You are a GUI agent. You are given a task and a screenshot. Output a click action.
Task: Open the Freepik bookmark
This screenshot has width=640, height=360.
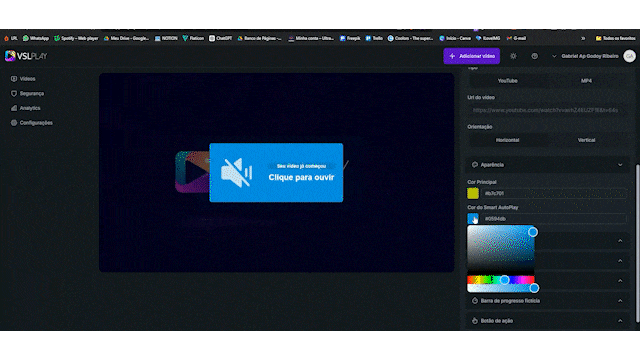point(350,38)
